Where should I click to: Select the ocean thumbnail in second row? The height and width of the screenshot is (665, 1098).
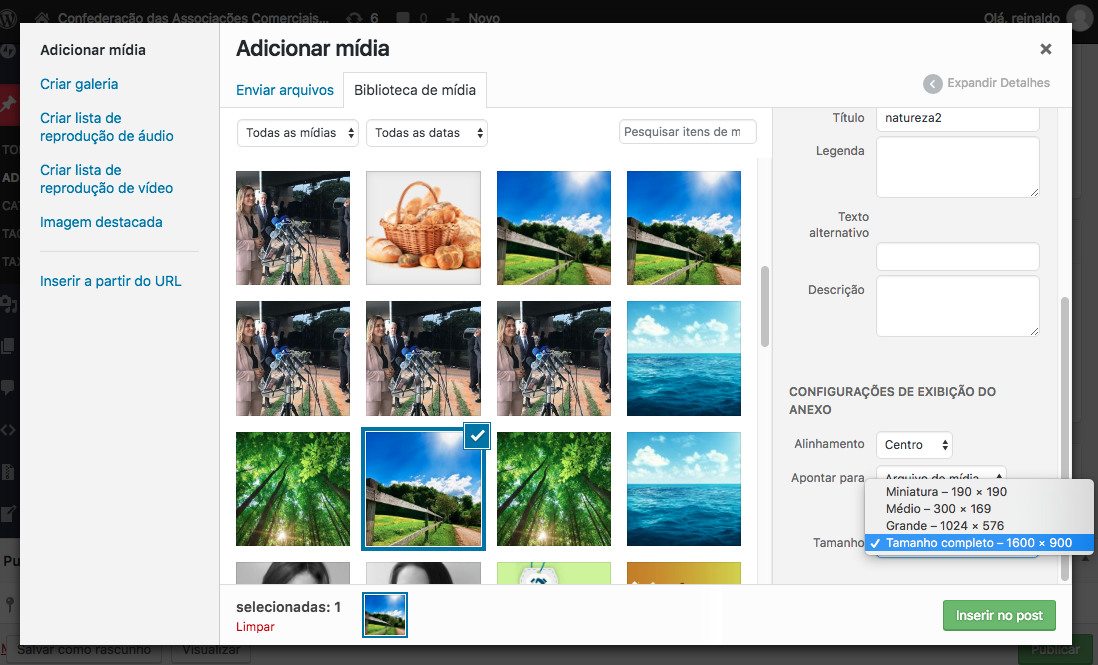coord(683,358)
